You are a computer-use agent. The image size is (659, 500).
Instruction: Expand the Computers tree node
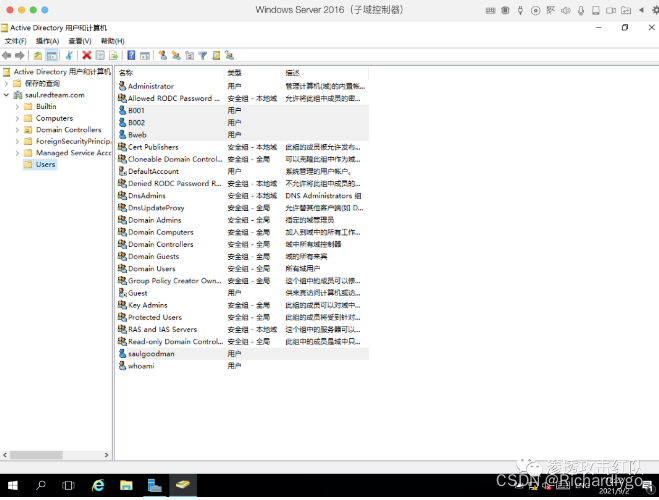tap(17, 118)
